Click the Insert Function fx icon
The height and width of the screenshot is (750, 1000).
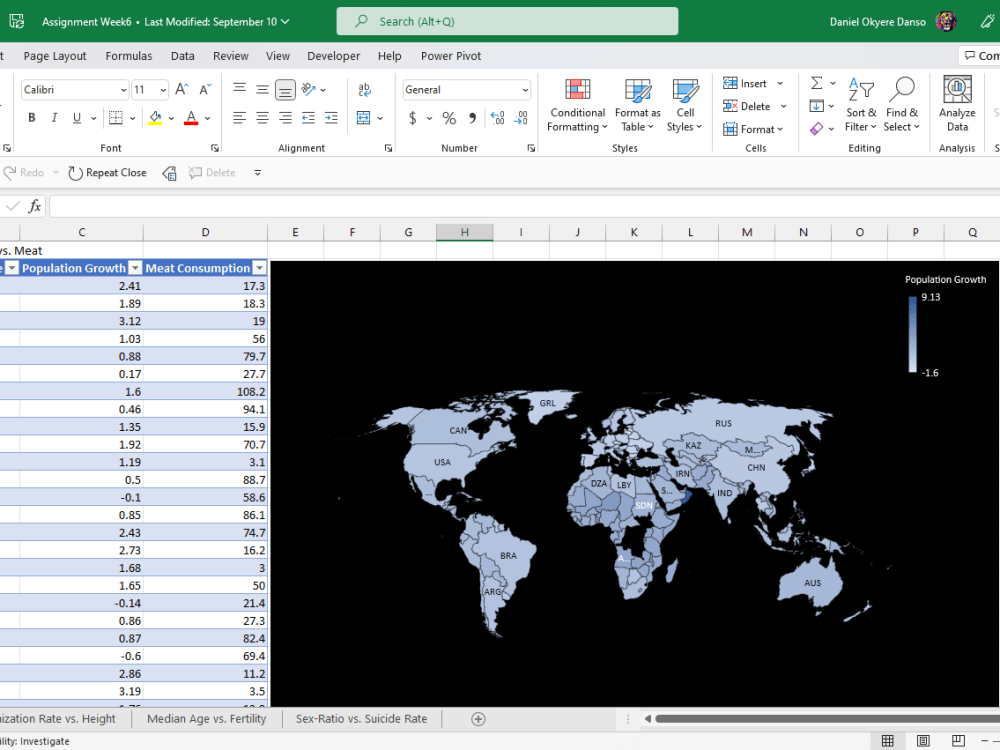pyautogui.click(x=34, y=206)
